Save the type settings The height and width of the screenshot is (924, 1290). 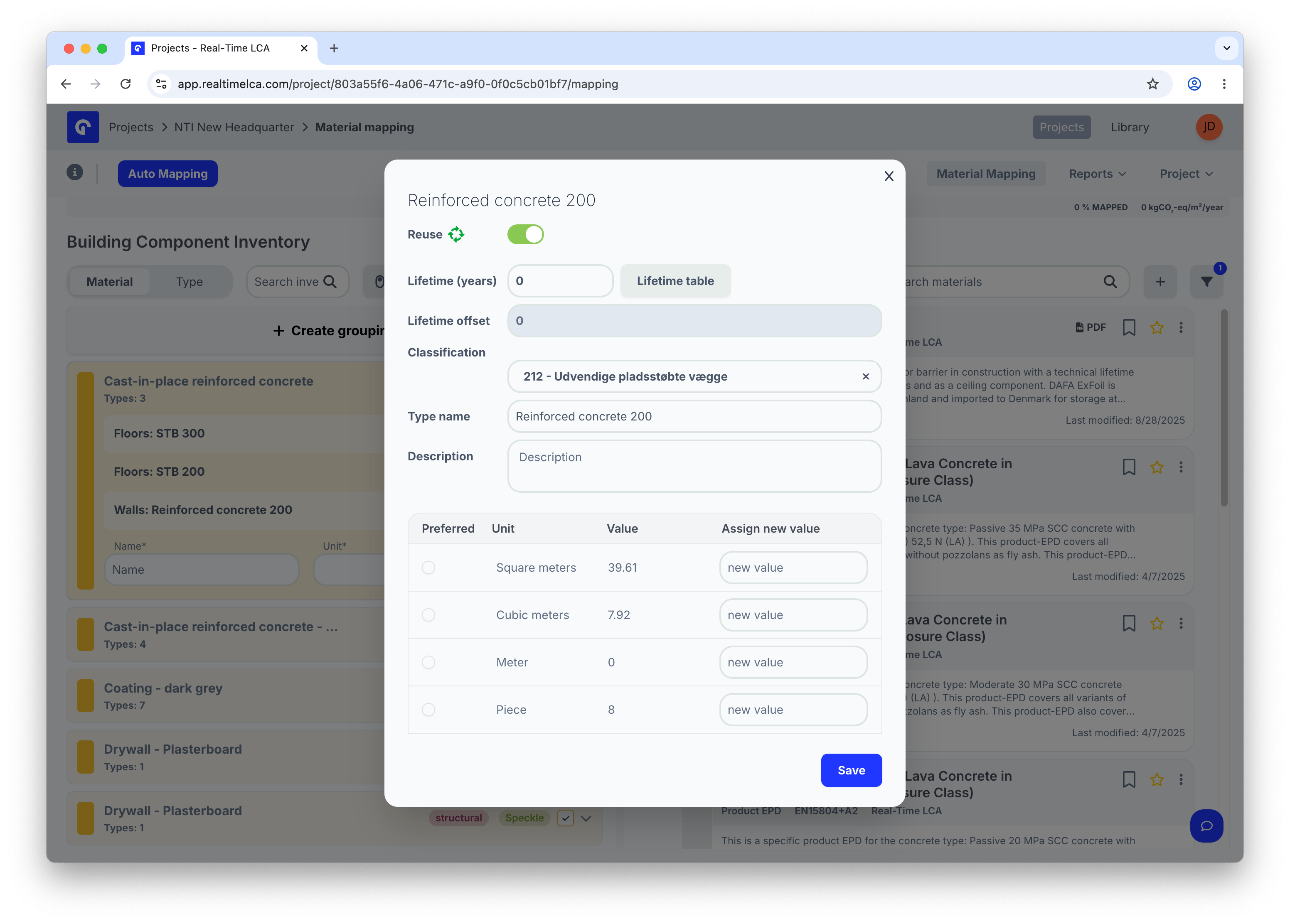851,770
